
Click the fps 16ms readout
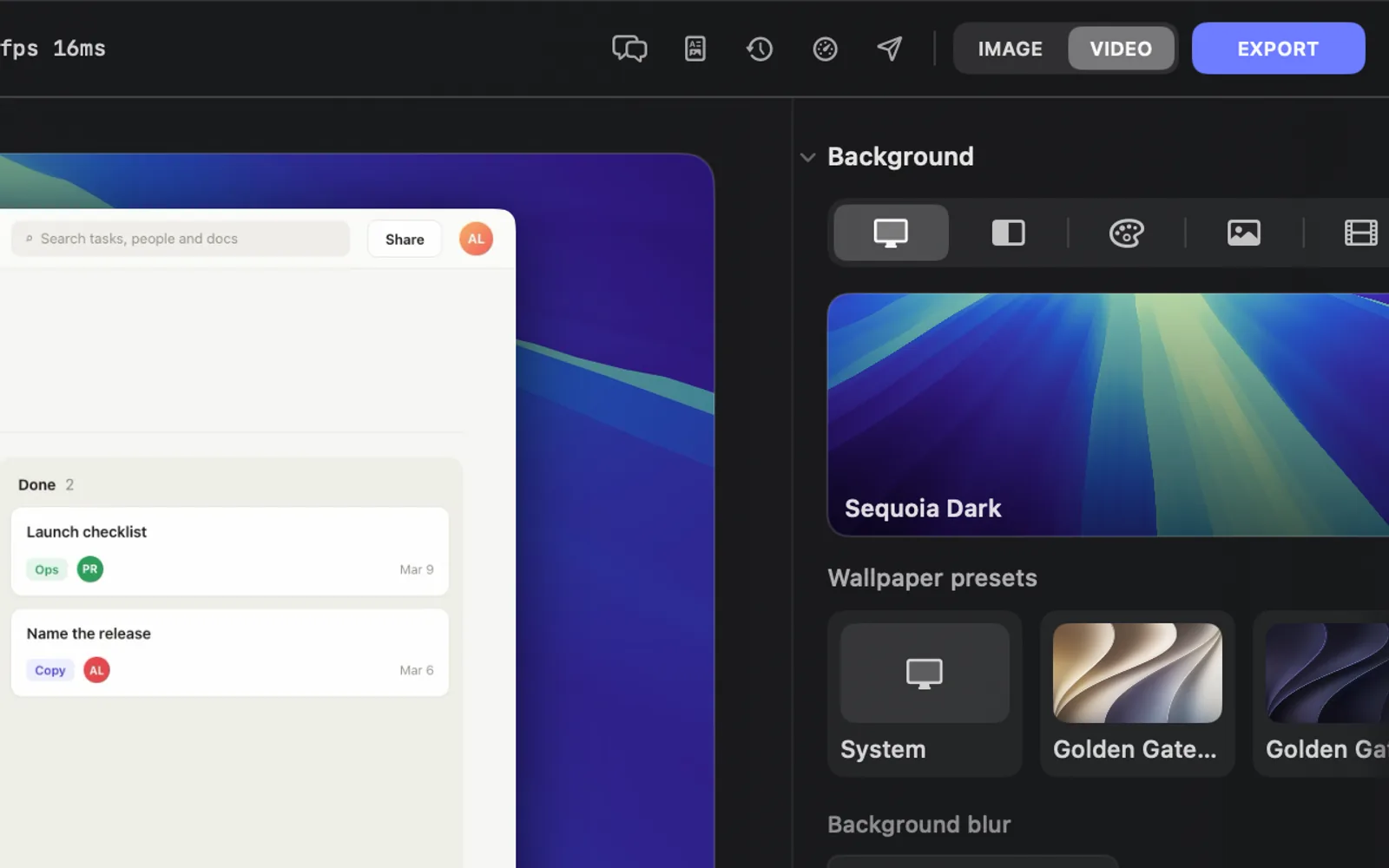(53, 49)
